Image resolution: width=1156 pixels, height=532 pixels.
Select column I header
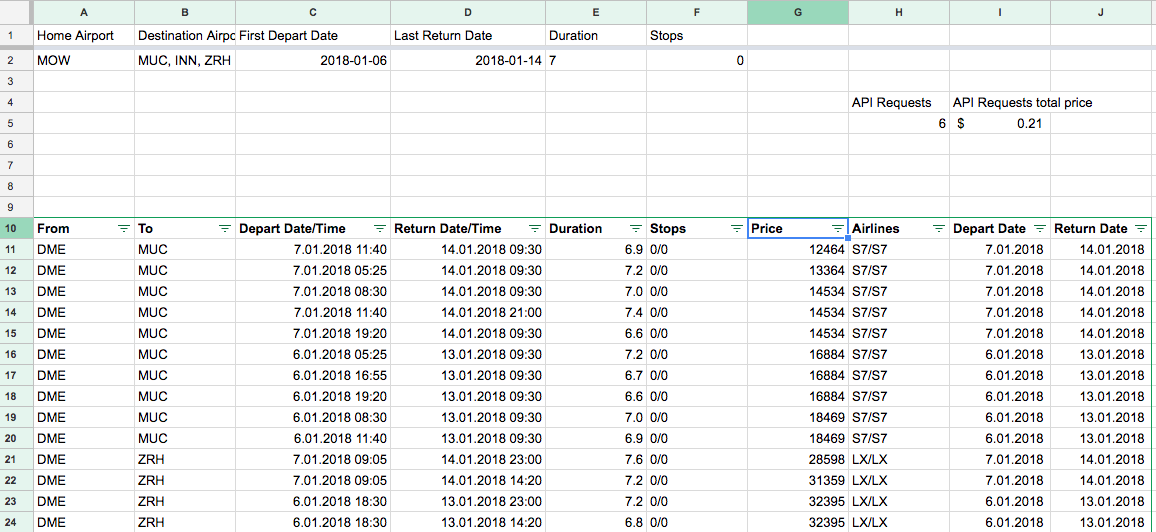pyautogui.click(x=1000, y=12)
